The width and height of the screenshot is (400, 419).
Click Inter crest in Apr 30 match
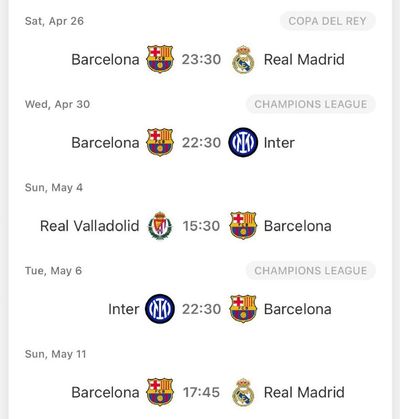tap(243, 142)
